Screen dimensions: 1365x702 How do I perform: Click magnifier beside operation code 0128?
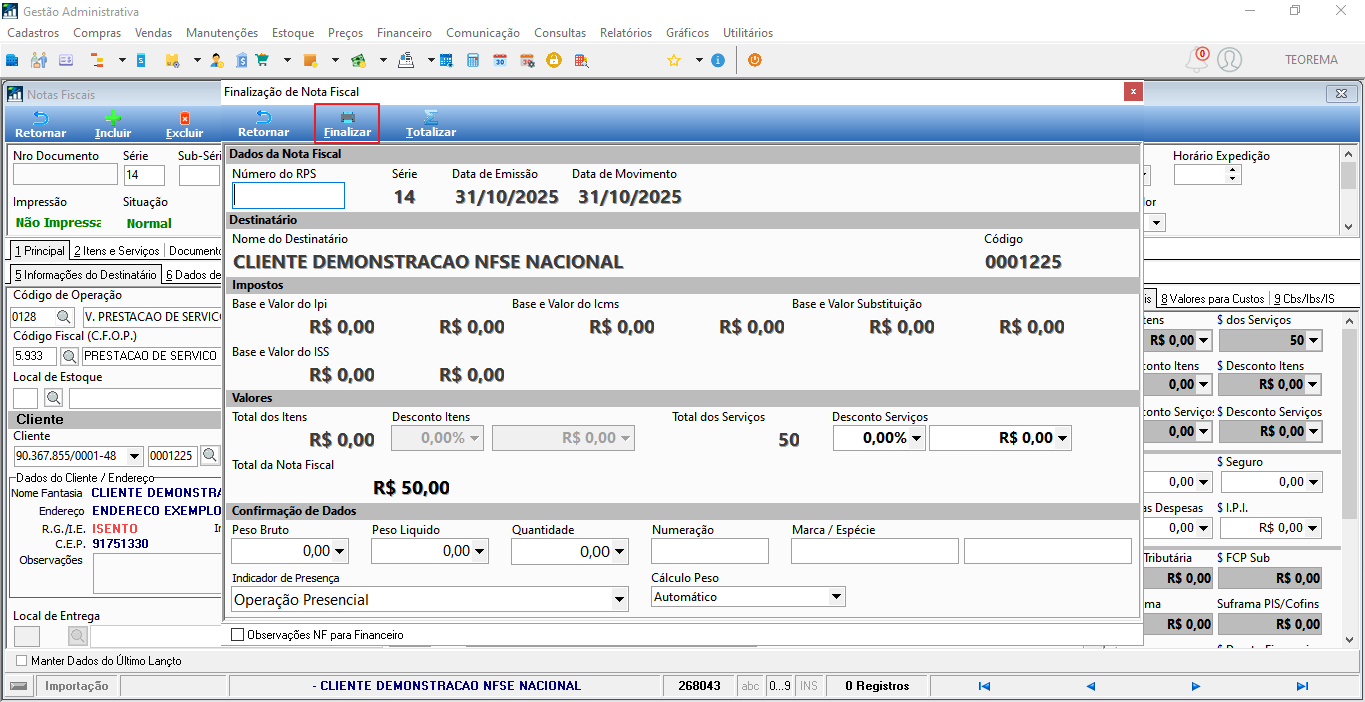pyautogui.click(x=65, y=316)
